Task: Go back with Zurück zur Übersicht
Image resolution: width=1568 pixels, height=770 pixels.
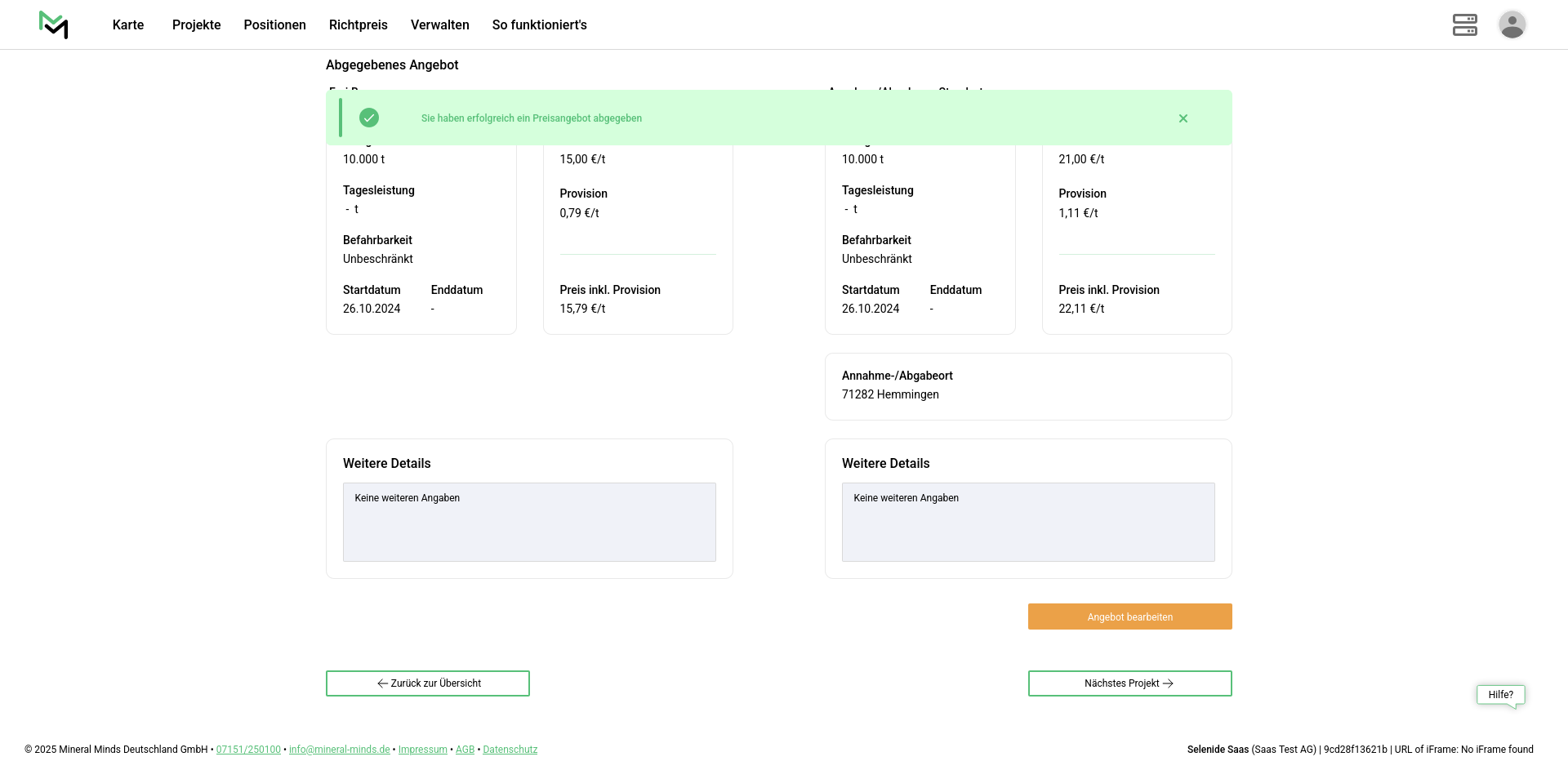Action: tap(428, 683)
